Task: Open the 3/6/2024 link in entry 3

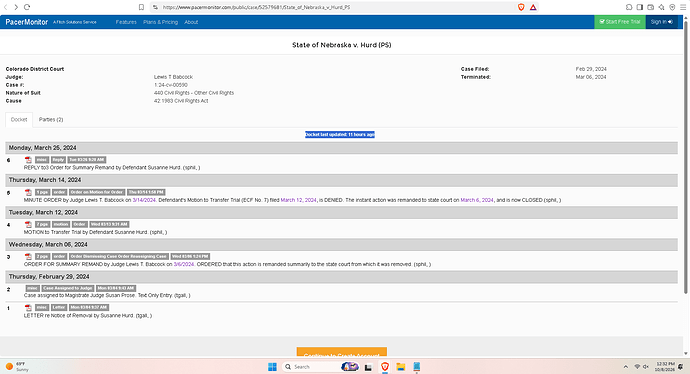Action: pos(184,264)
